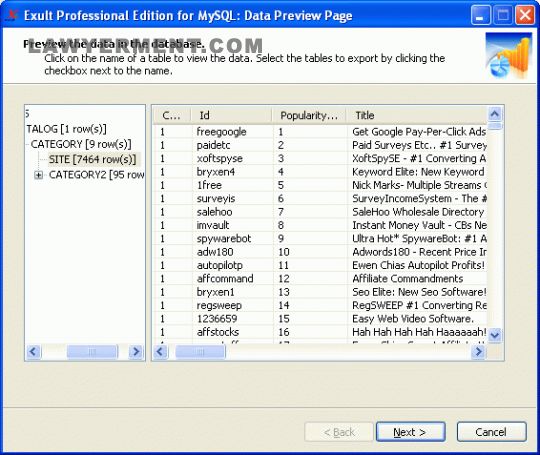Click the tree panel horizontal scrollbar thumb
Viewport: 540px width, 455px height.
(x=92, y=352)
